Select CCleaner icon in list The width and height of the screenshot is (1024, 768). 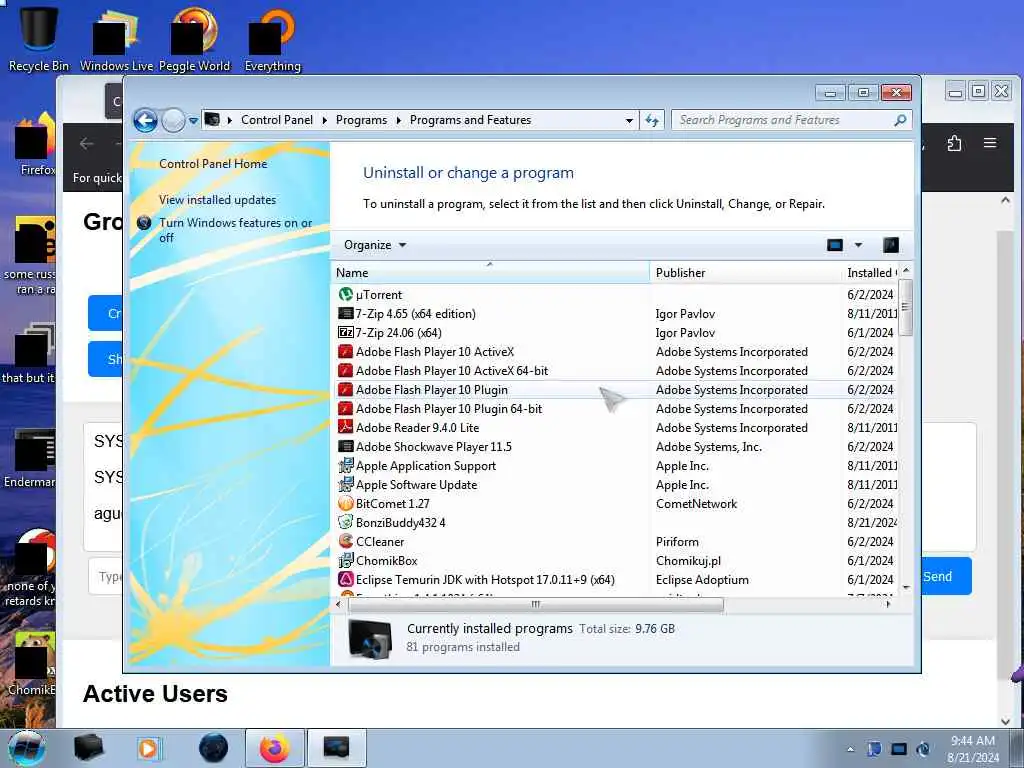click(345, 541)
